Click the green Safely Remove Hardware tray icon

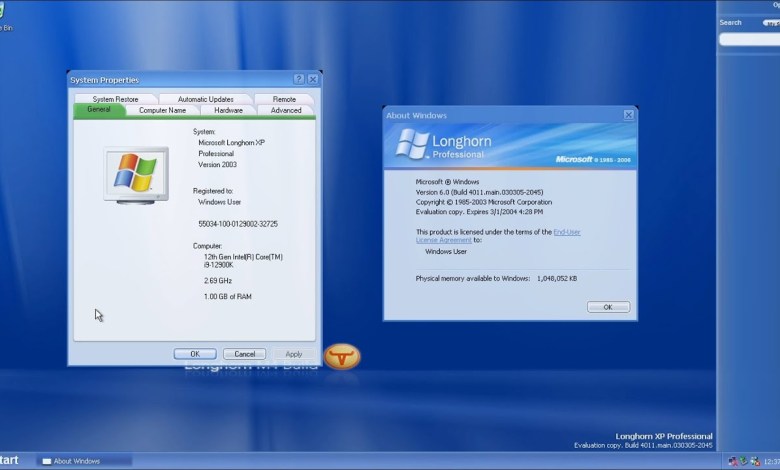[744, 462]
